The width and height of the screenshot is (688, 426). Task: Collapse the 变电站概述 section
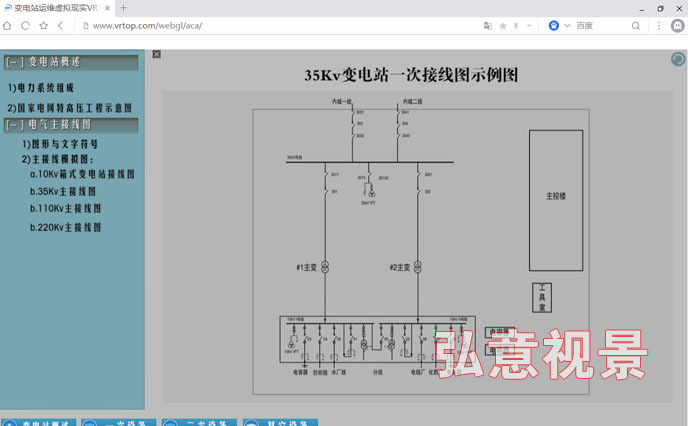click(71, 62)
